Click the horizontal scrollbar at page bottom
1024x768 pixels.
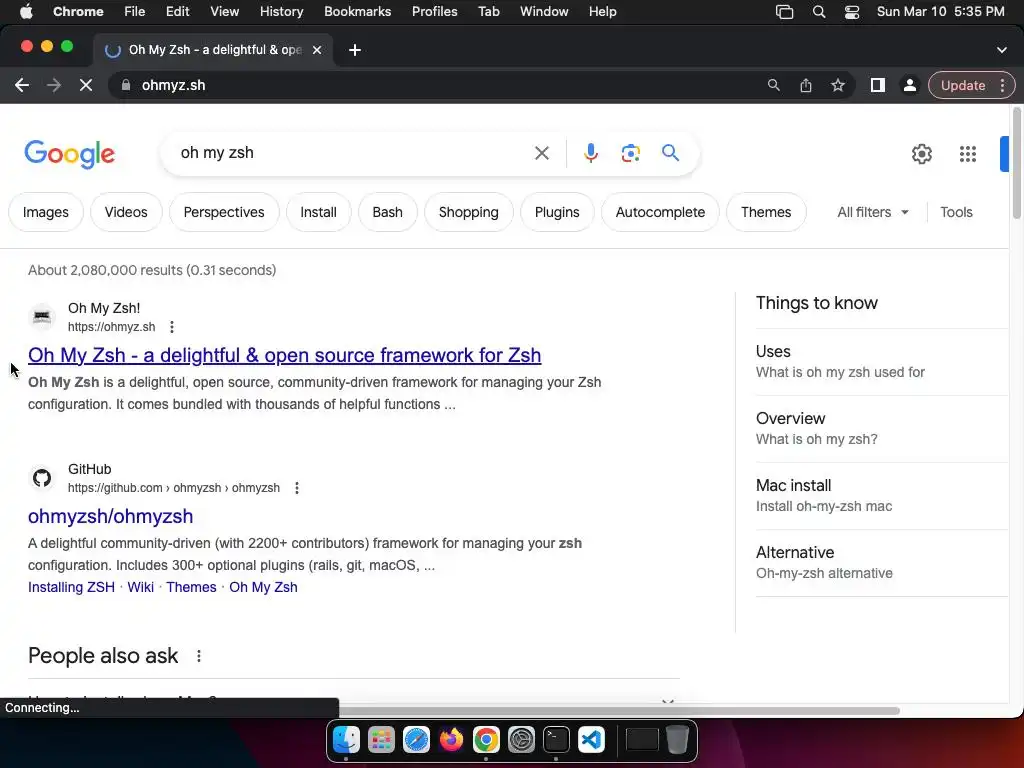(619, 710)
